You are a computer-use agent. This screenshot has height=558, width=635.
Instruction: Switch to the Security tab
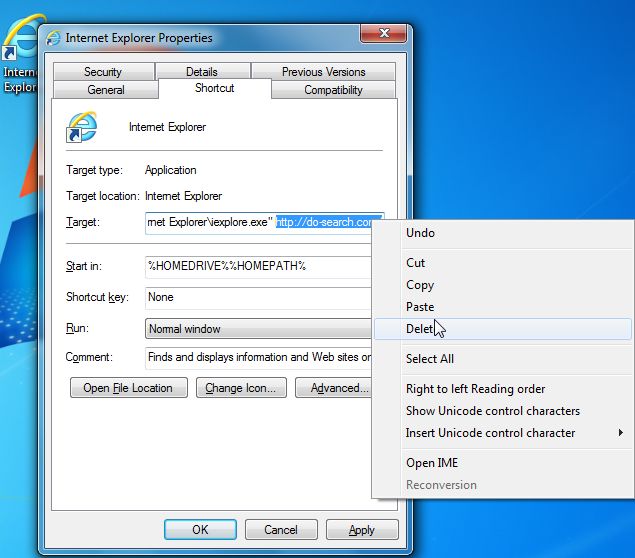coord(103,72)
